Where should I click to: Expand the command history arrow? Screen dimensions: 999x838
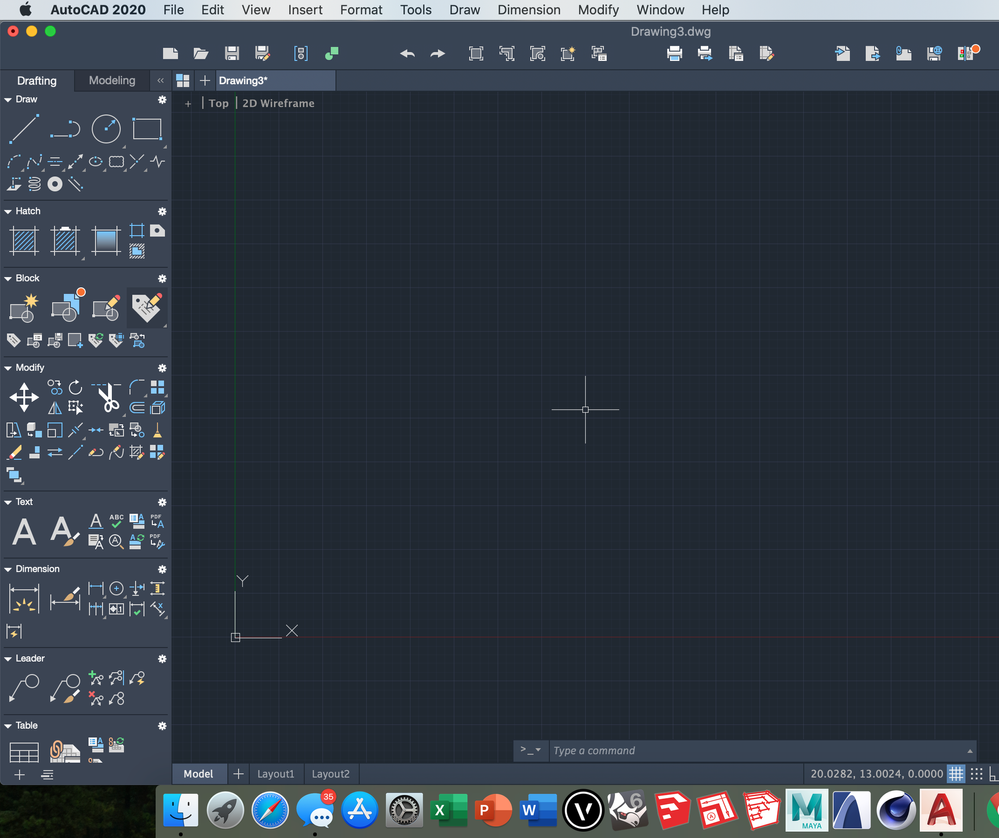[x=970, y=751]
